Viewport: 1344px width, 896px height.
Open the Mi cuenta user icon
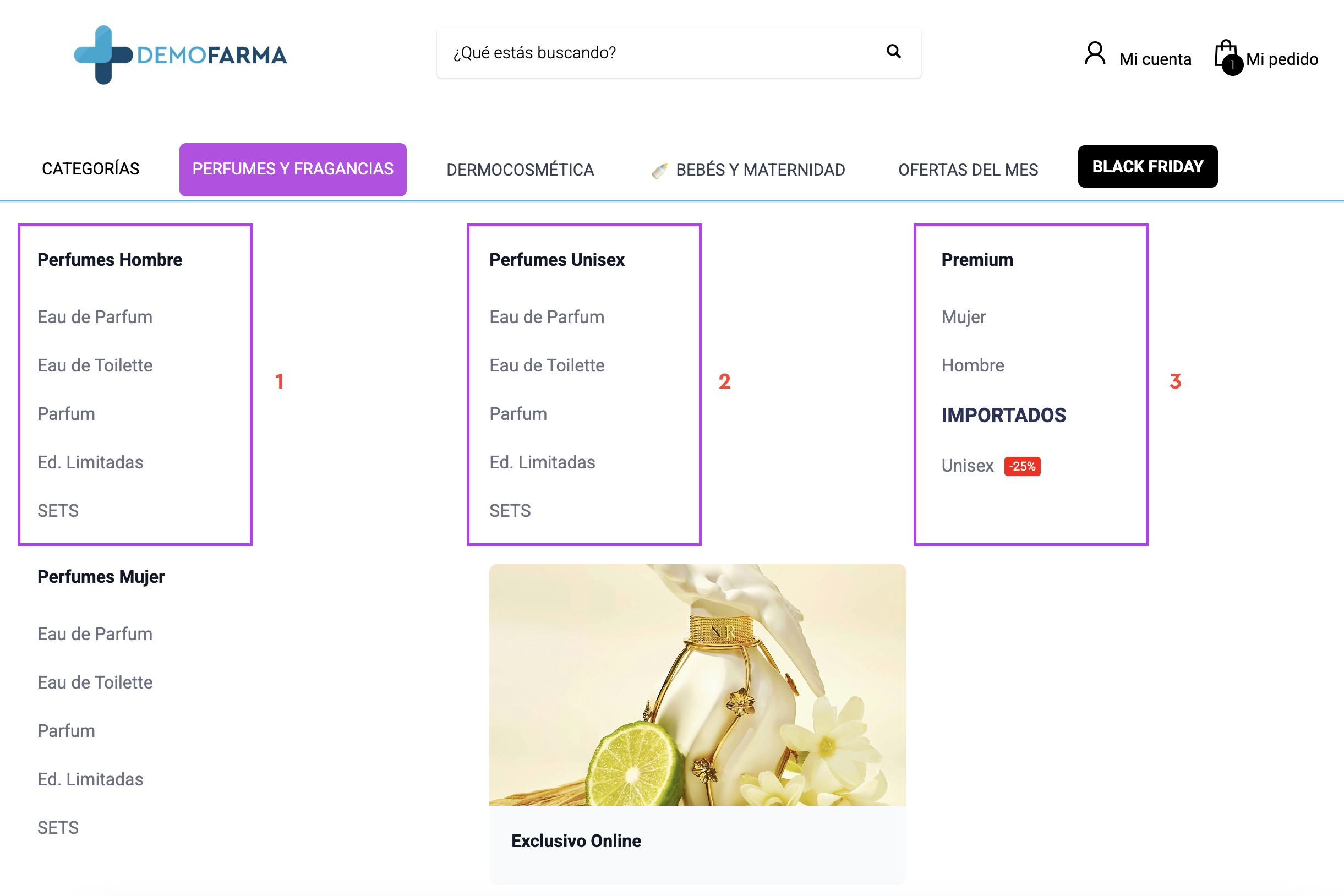click(1094, 54)
